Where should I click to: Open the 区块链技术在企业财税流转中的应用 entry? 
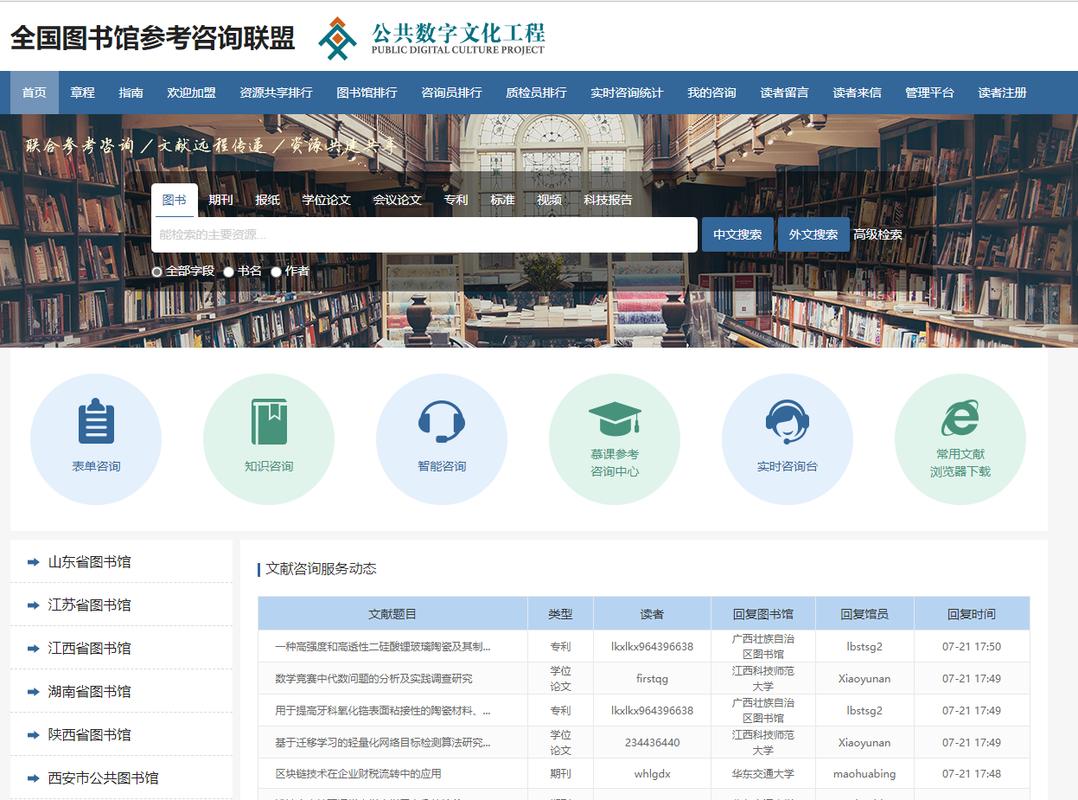coord(358,774)
